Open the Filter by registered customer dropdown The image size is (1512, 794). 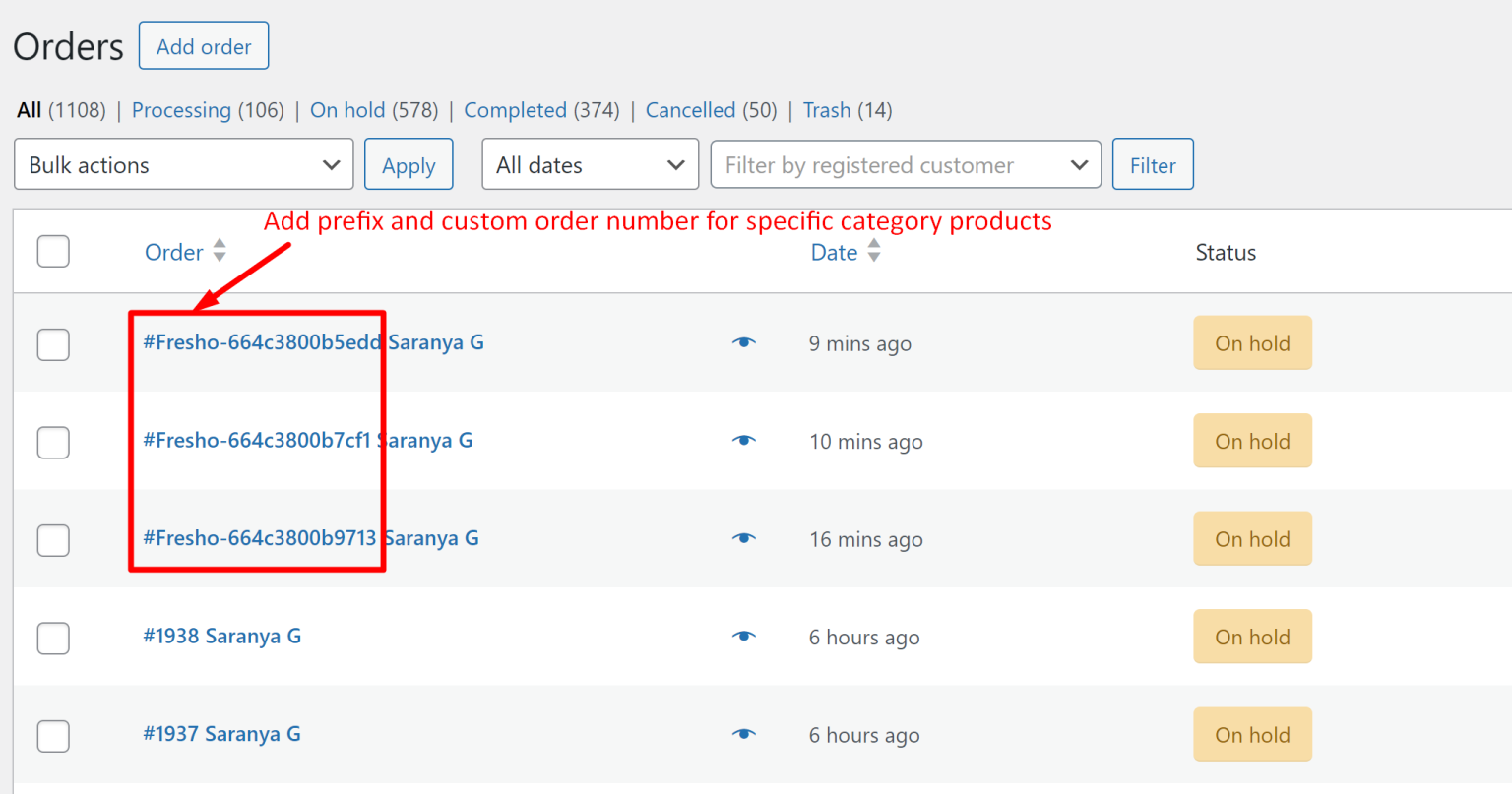pos(905,164)
